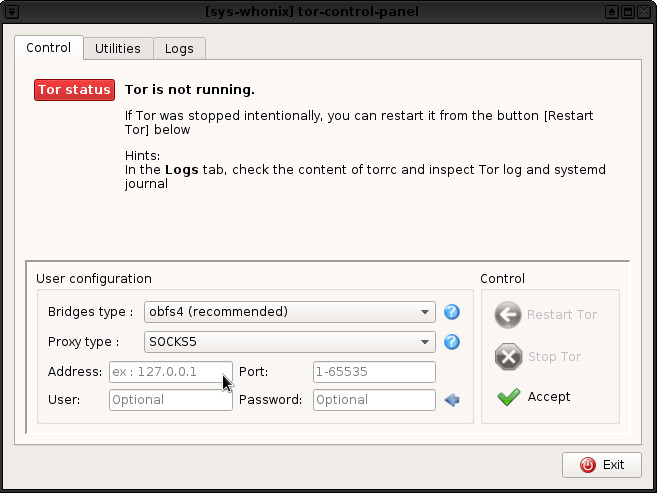Image resolution: width=657 pixels, height=493 pixels.
Task: Open the Bridges type dropdown
Action: pos(290,312)
